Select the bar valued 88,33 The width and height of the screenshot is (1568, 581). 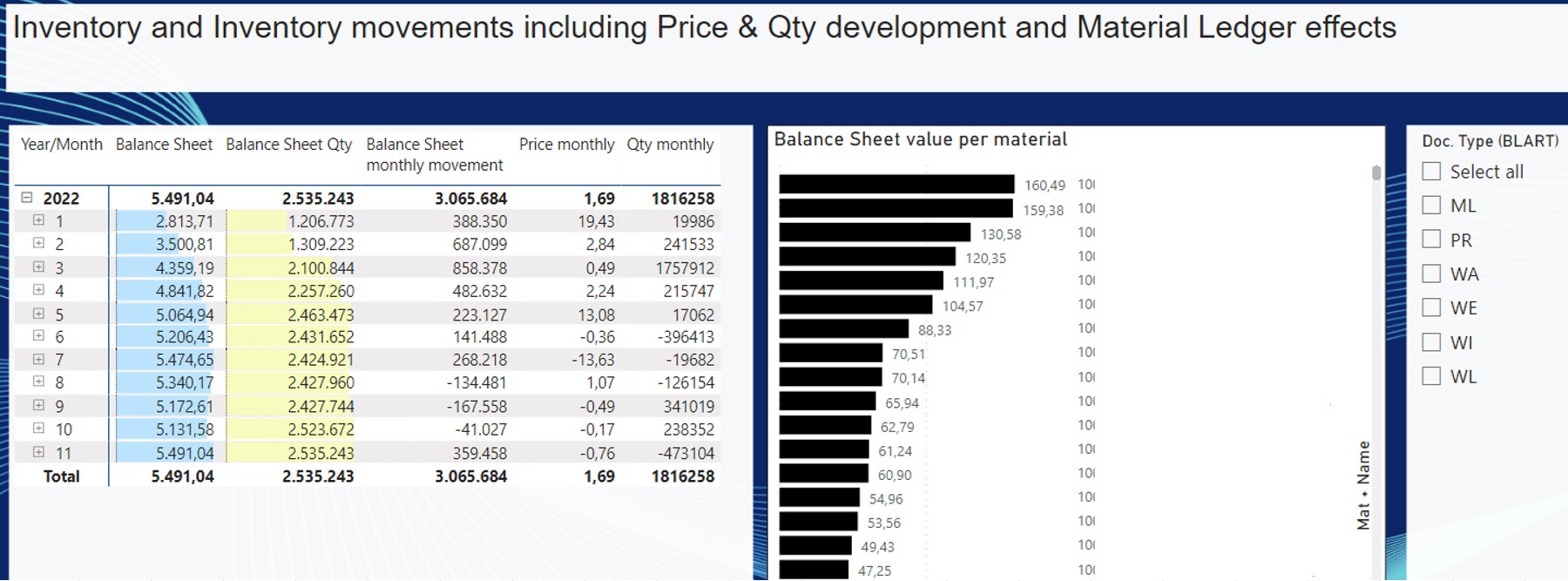(843, 329)
